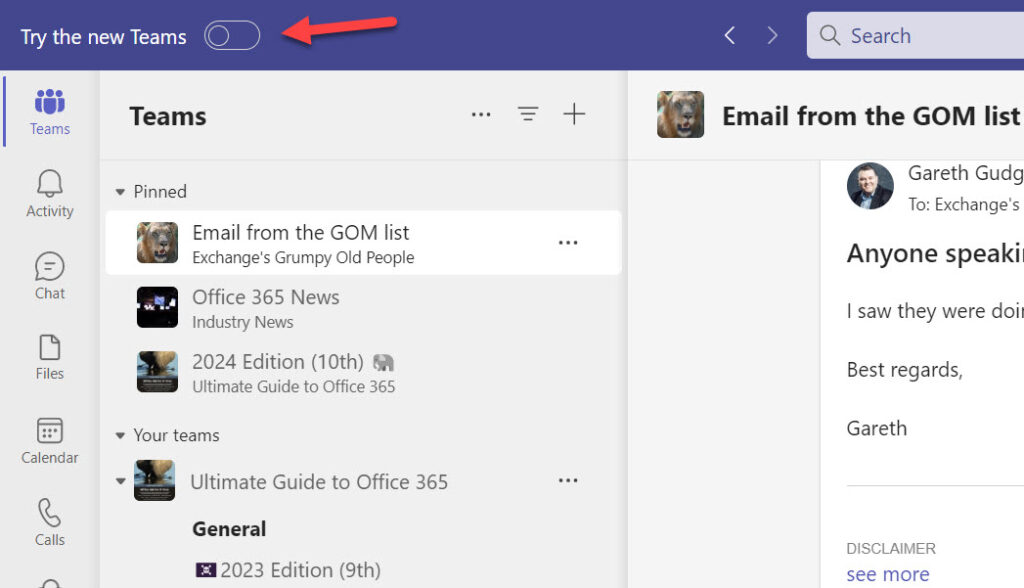
Task: Click Office 365 News team avatar
Action: coord(157,307)
